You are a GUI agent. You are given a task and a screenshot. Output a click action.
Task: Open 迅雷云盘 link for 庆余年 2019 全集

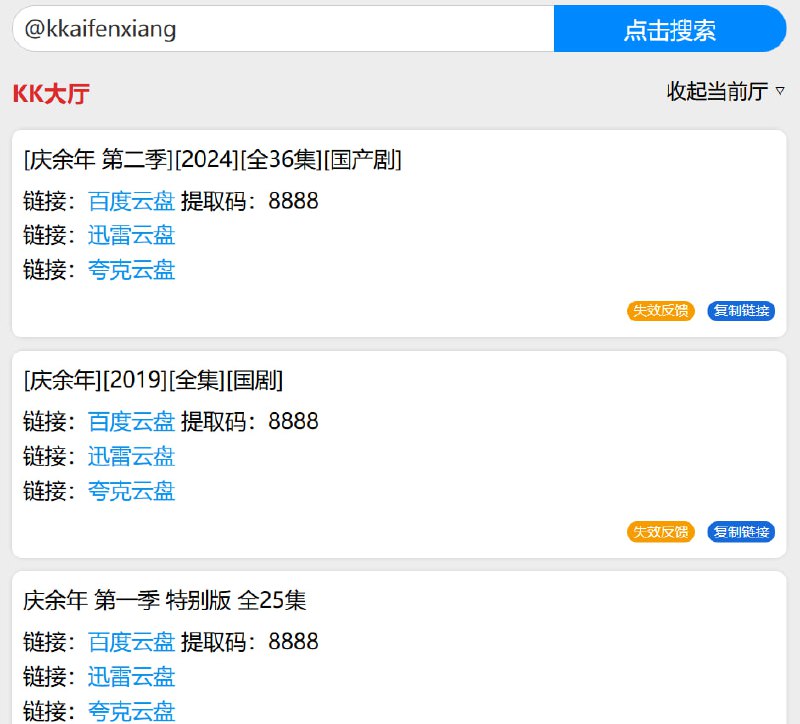point(131,457)
